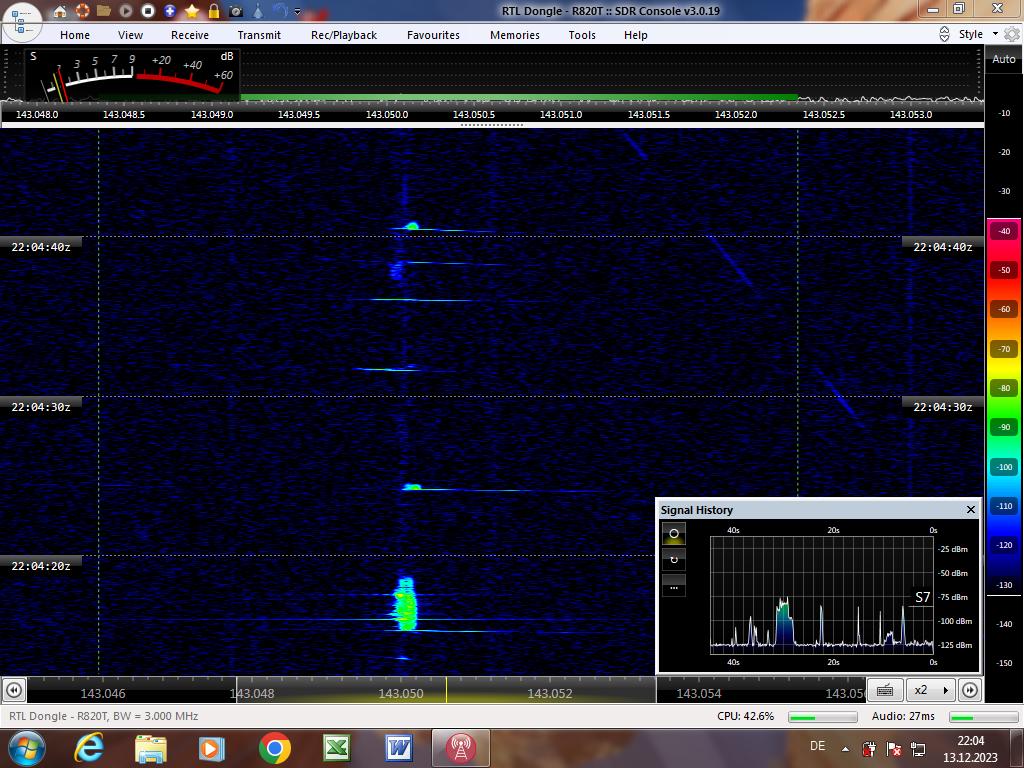This screenshot has height=768, width=1024.
Task: Open the View ribbon tab
Action: [x=131, y=35]
